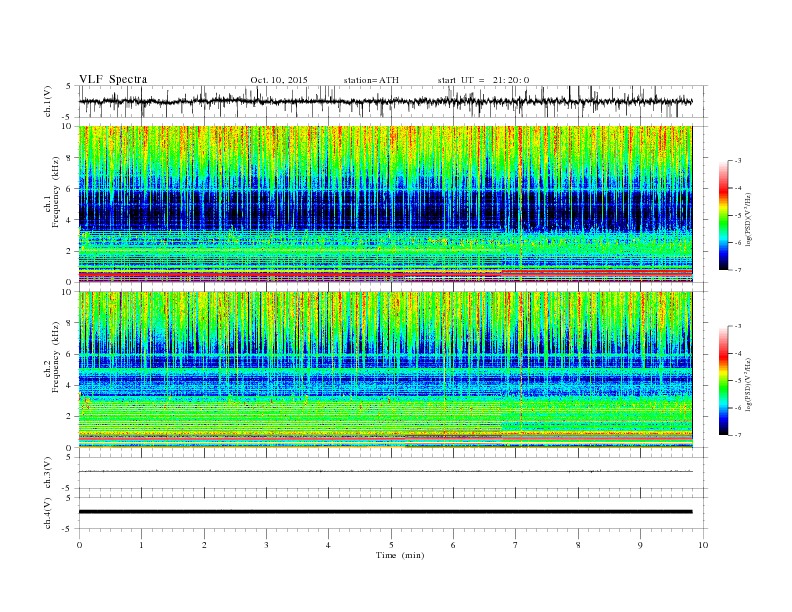The image size is (792, 612).
Task: Click the "VLF Spectra" plot title
Action: [x=113, y=79]
